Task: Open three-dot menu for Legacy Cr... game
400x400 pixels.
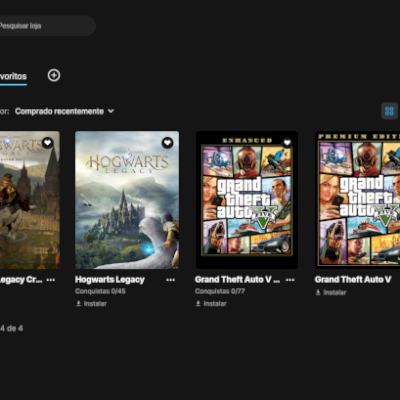Action: [x=51, y=280]
